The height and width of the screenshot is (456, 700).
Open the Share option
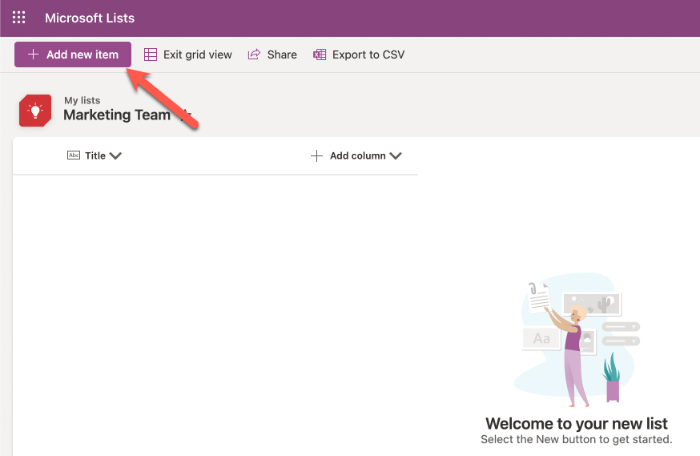(282, 54)
